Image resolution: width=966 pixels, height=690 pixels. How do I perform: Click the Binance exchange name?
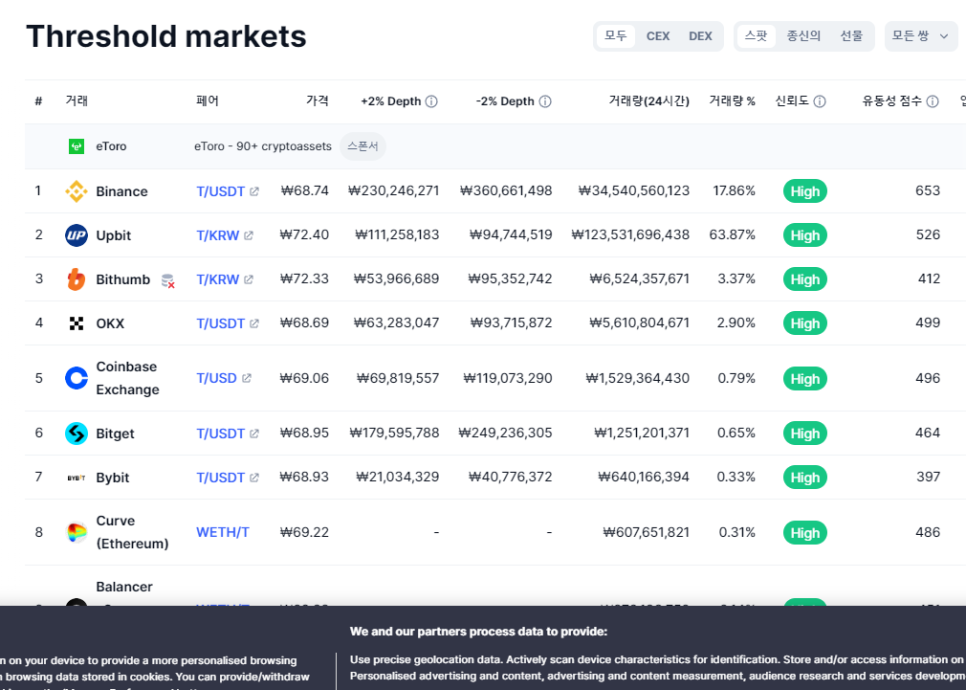pyautogui.click(x=121, y=192)
